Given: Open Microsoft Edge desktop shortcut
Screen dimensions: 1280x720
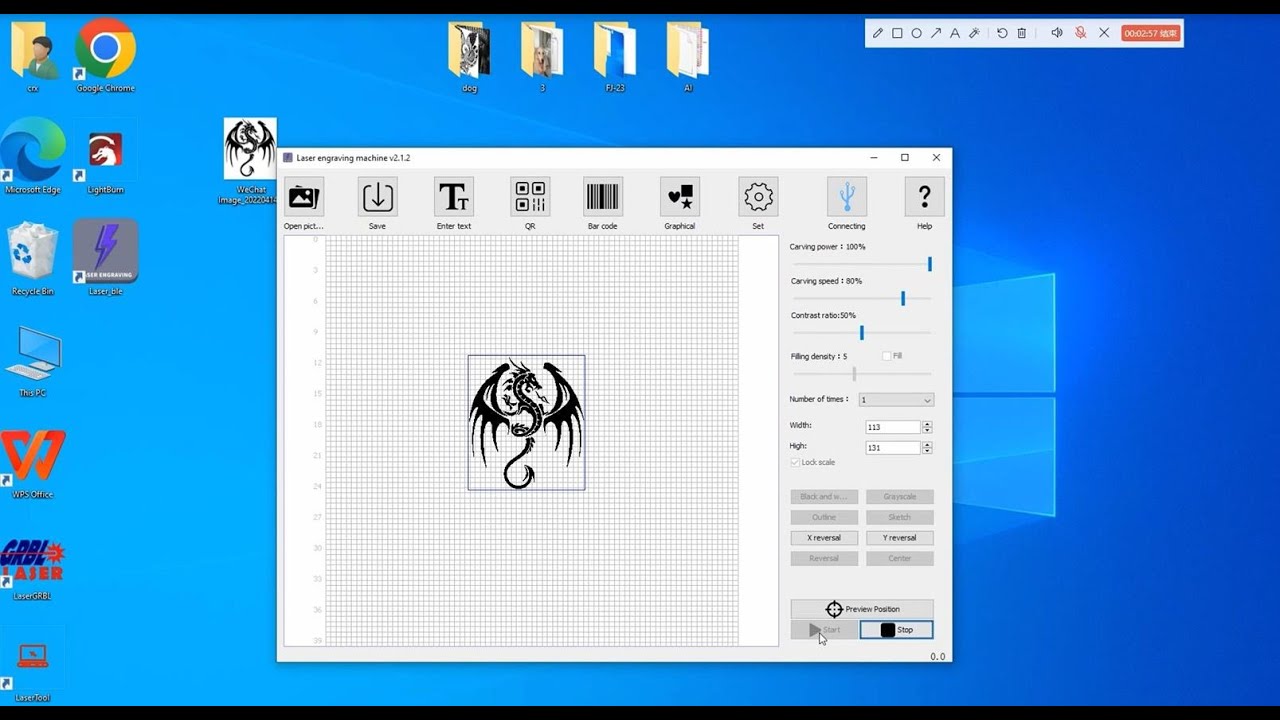Looking at the screenshot, I should [x=33, y=158].
